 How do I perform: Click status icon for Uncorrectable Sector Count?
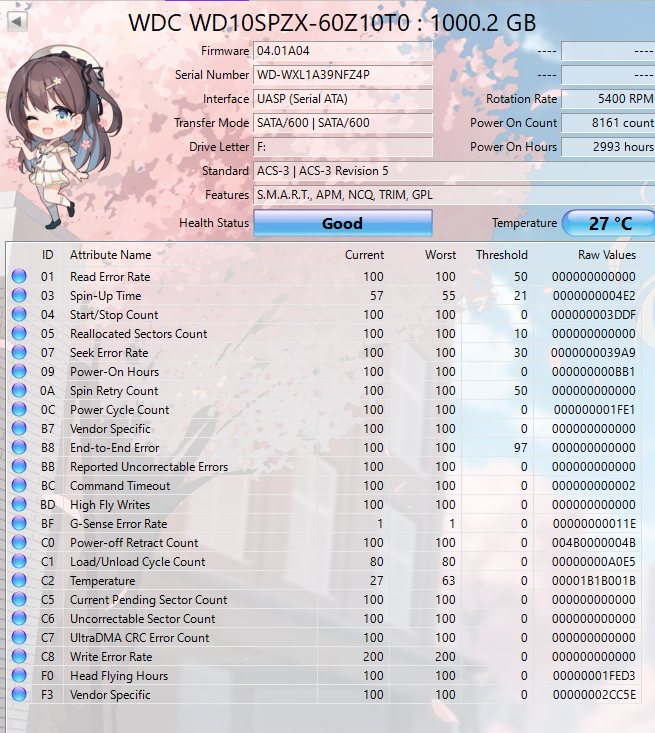point(19,618)
